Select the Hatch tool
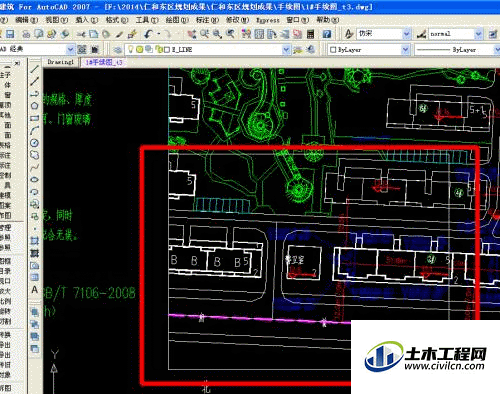500x394 pixels. coord(35,241)
